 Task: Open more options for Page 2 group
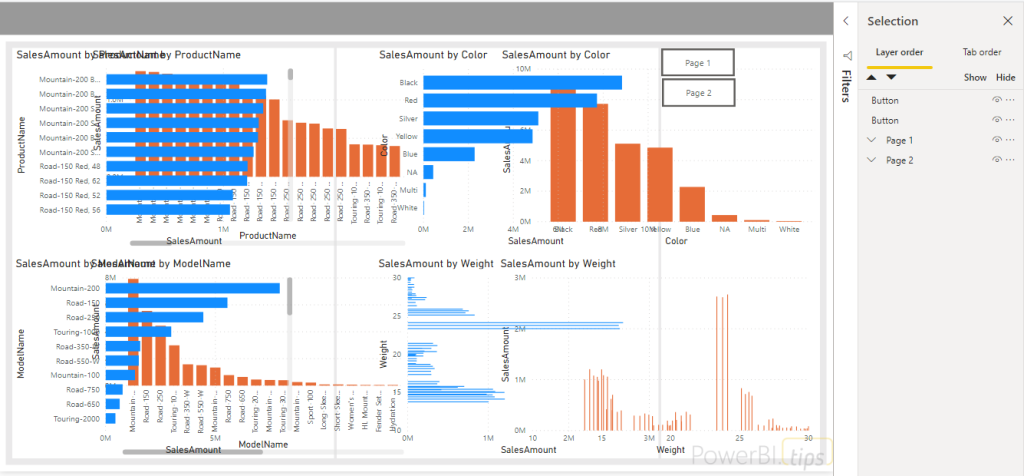(x=1010, y=160)
